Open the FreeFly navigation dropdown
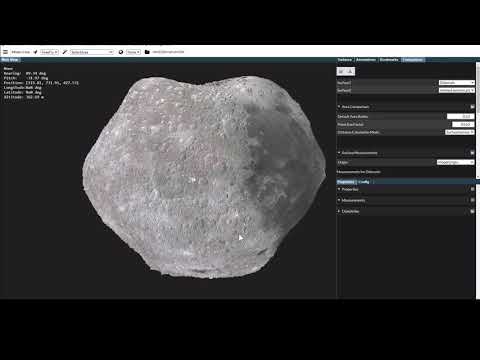 tap(49, 52)
